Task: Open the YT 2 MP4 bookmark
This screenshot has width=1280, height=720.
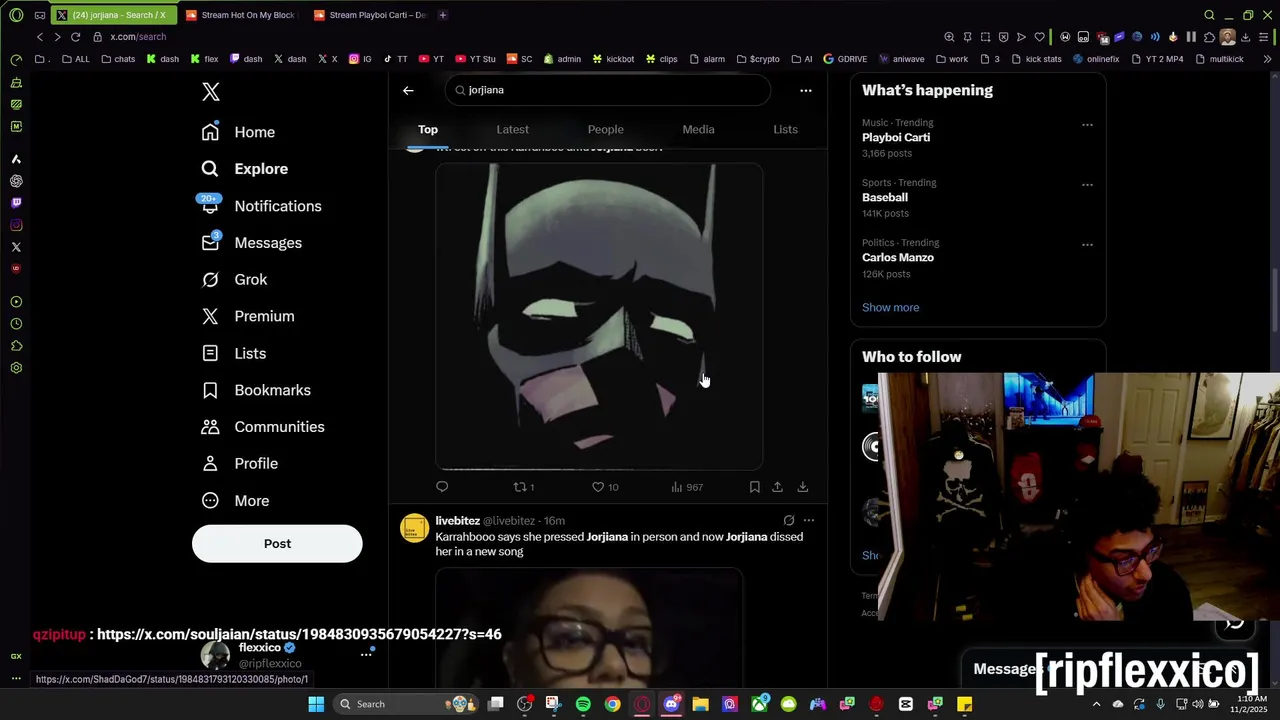Action: point(1157,59)
